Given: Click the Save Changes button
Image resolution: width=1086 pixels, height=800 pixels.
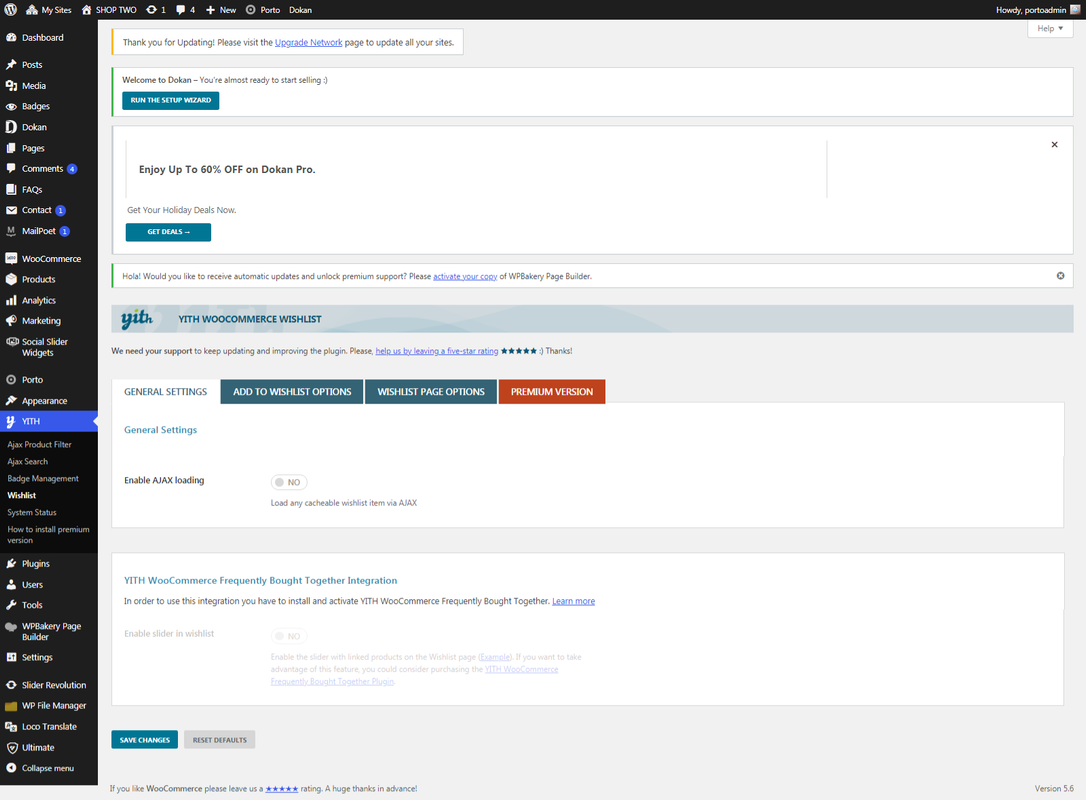Looking at the screenshot, I should [145, 740].
